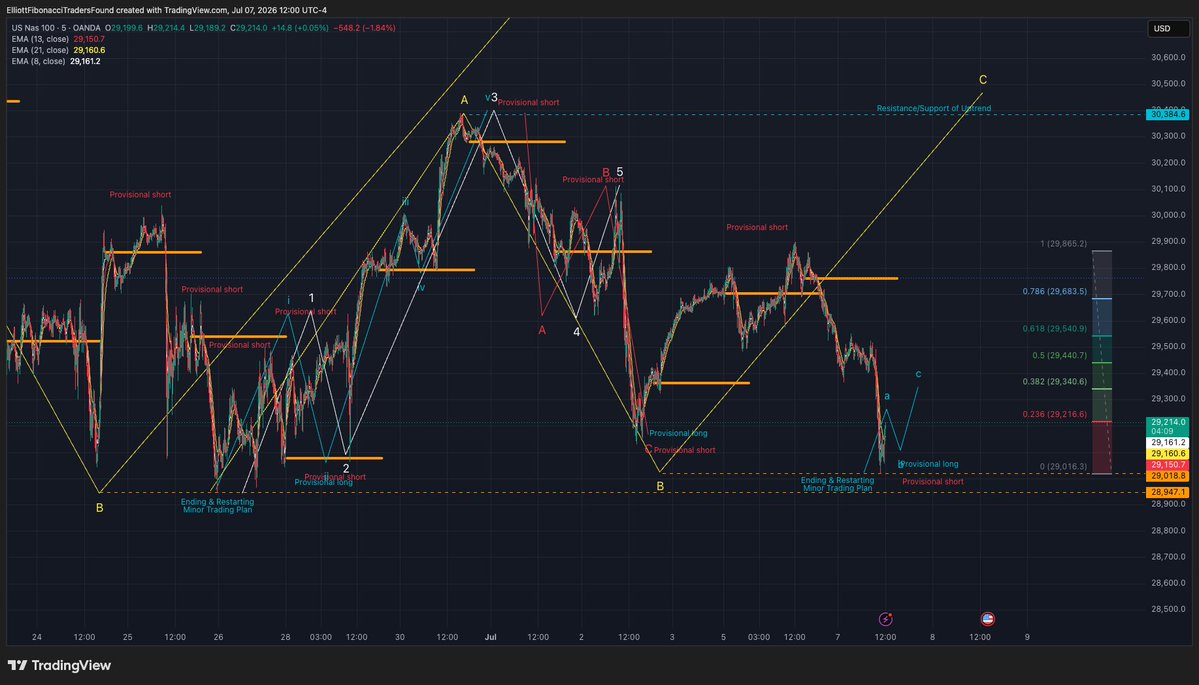This screenshot has width=1199, height=685.
Task: Click the high value H29,214.4
Action: [x=168, y=28]
